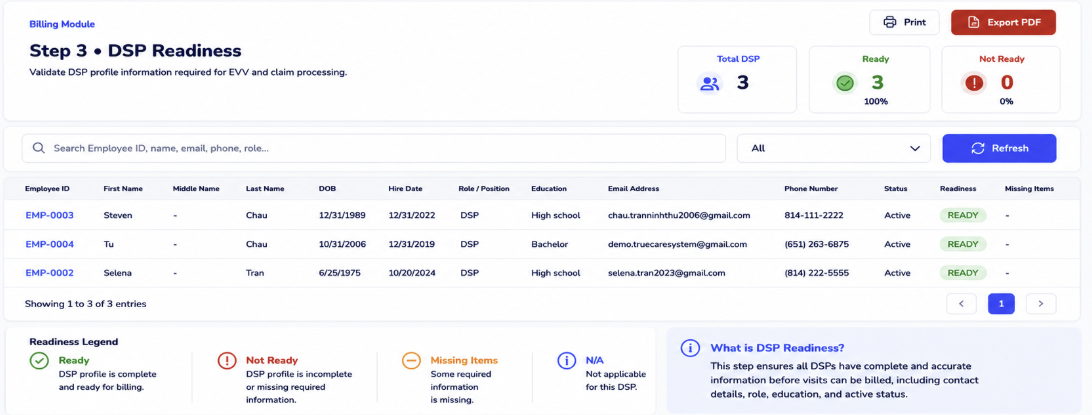Click the red Not Ready exclamation icon in summary card
Image resolution: width=1092 pixels, height=415 pixels.
click(974, 84)
